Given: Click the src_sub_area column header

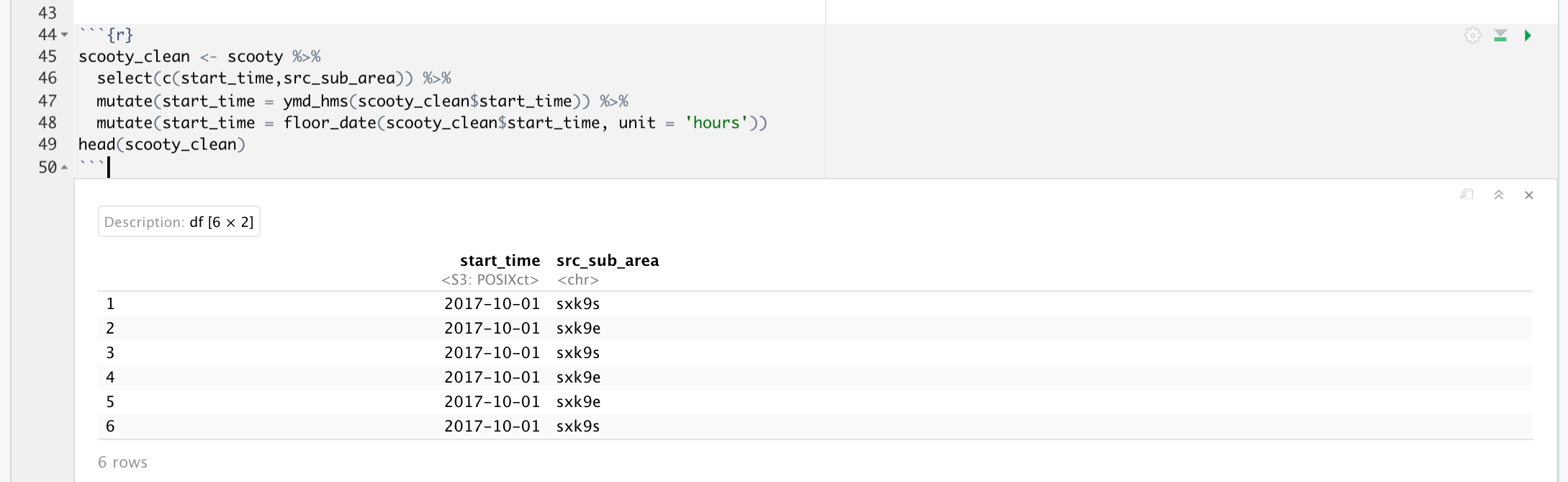Looking at the screenshot, I should tap(607, 260).
